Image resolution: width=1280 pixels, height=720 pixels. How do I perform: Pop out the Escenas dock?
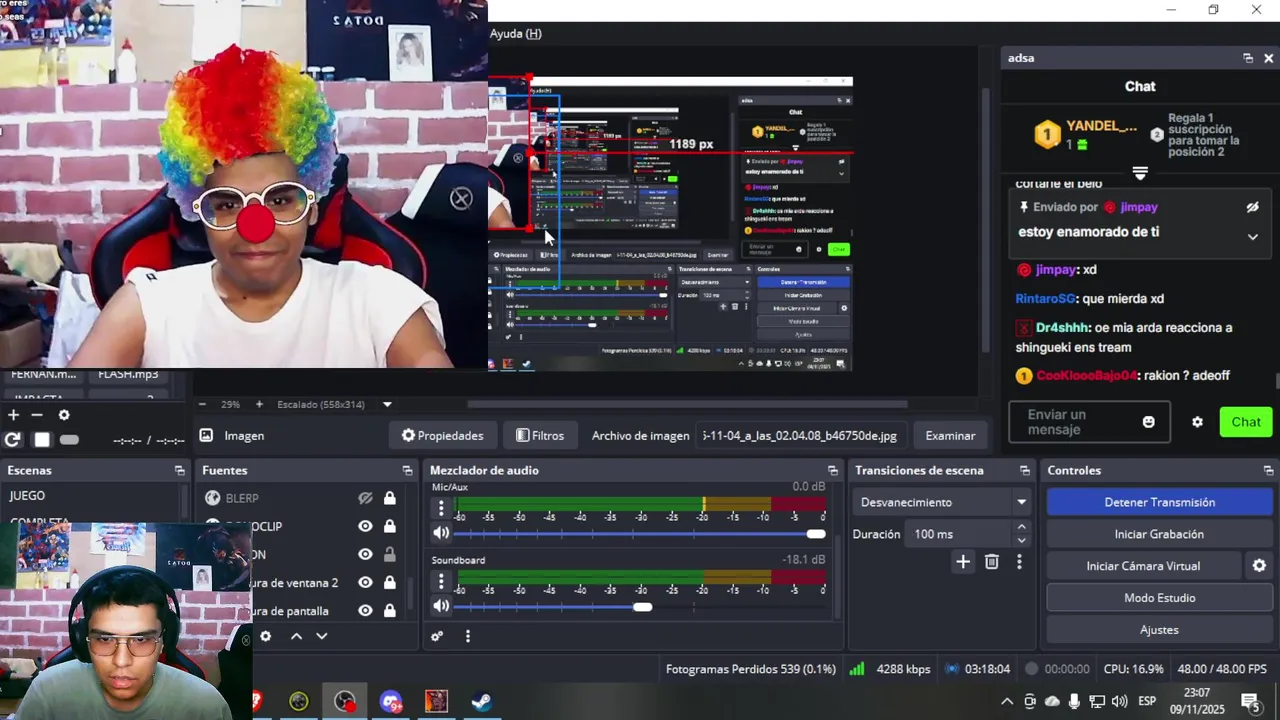coord(179,470)
